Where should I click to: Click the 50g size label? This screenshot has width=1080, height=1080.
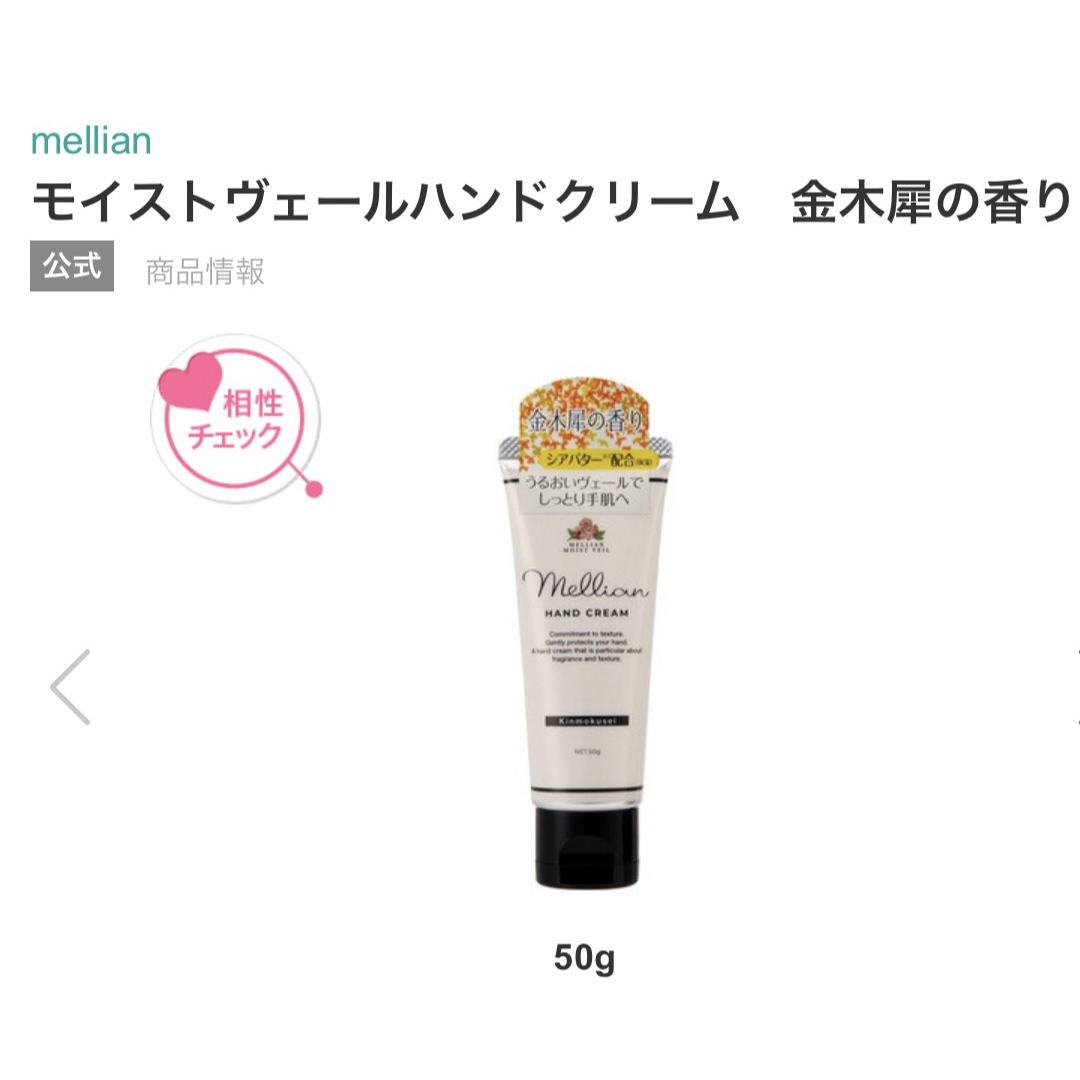pos(584,957)
